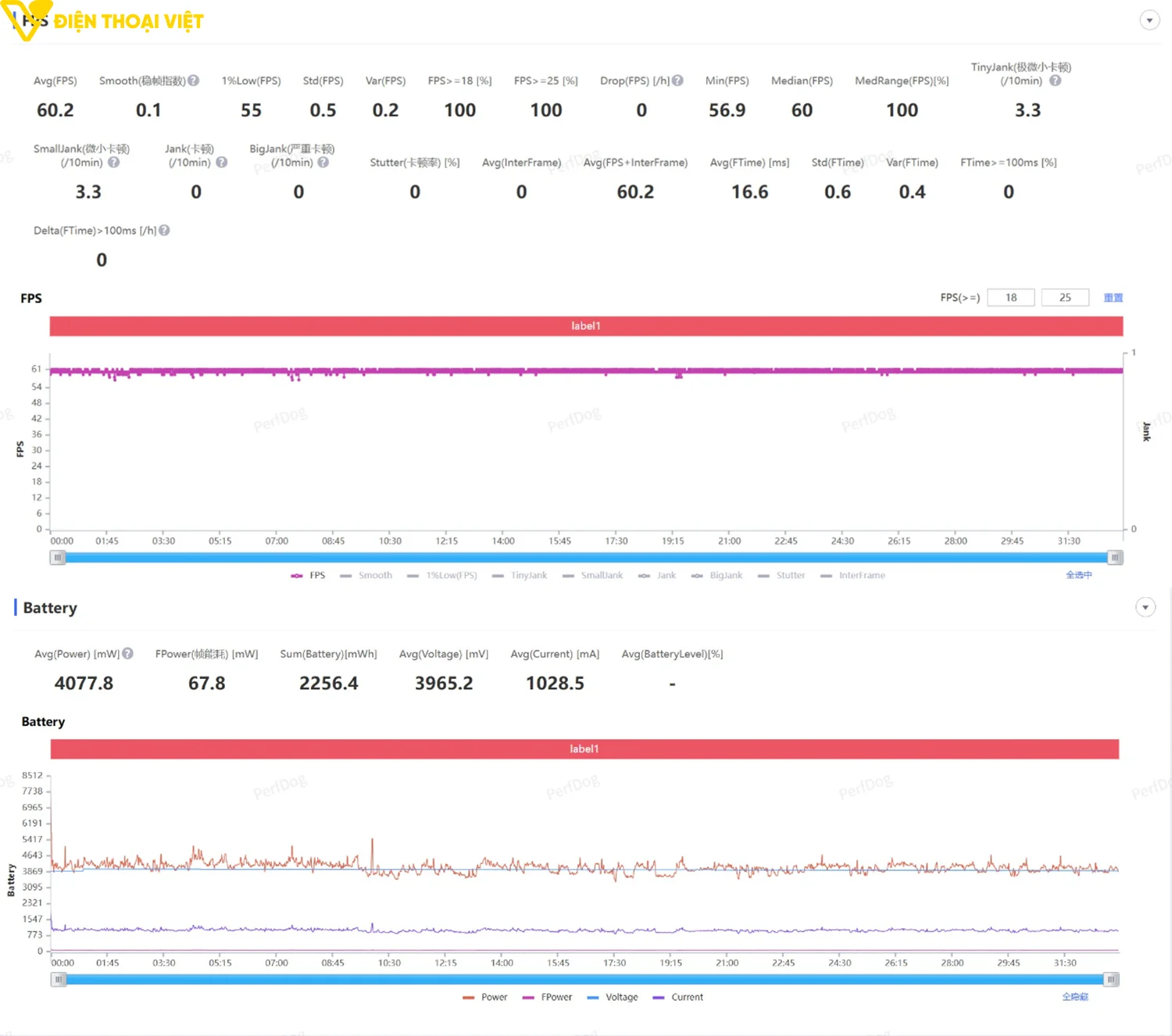Click the FPS chart range slider left handle
This screenshot has height=1036, width=1172.
[58, 557]
